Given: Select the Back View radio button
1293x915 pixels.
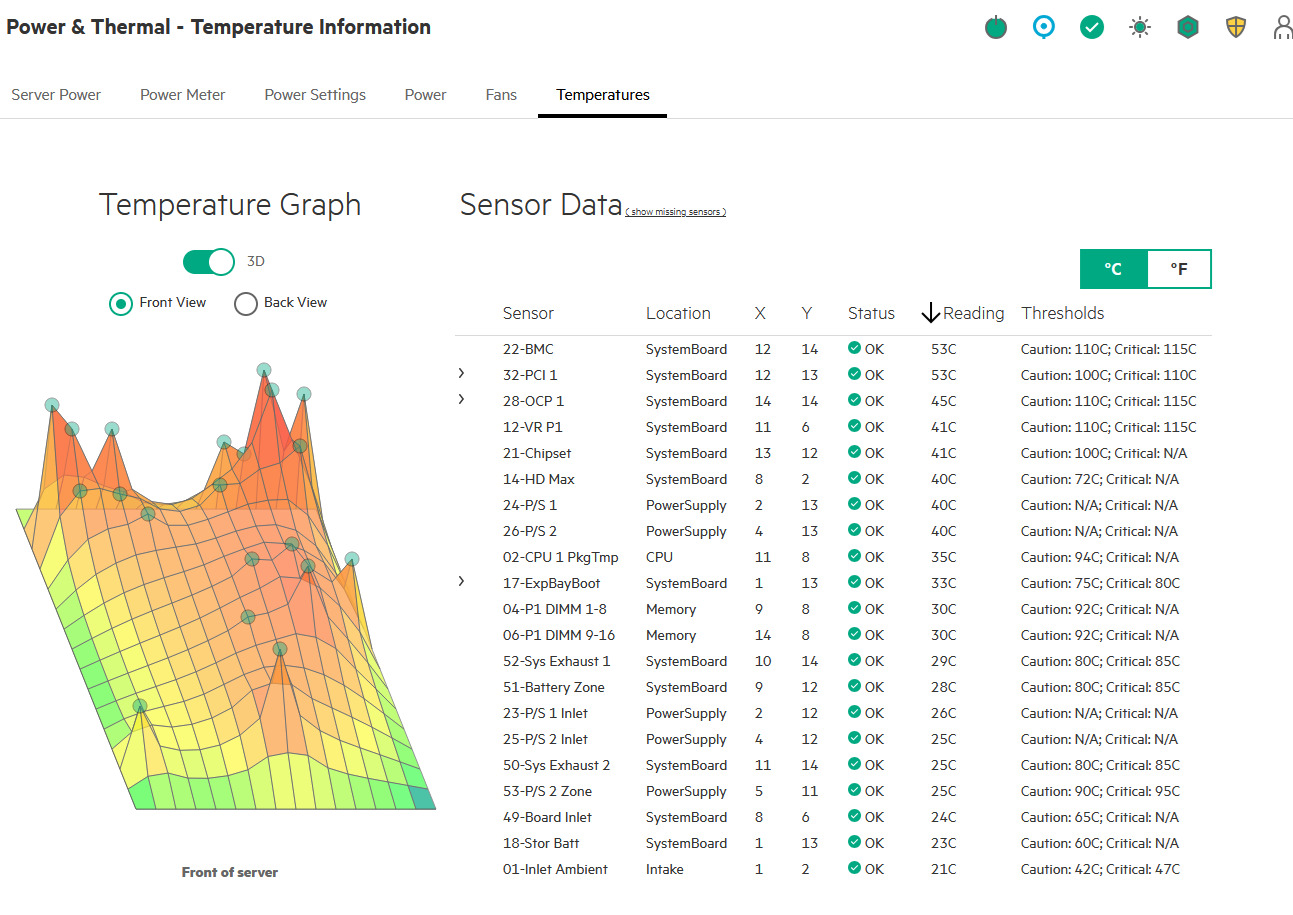Looking at the screenshot, I should [x=246, y=303].
